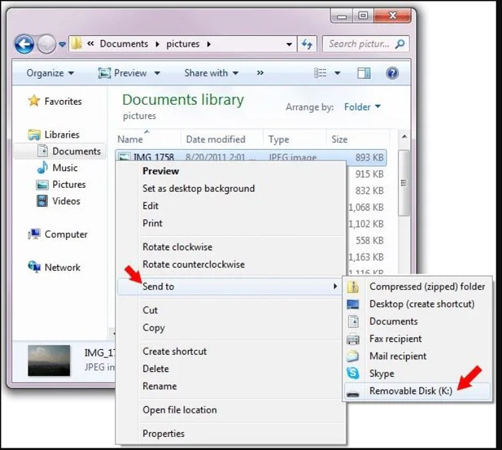Sort by the Name column header

130,139
